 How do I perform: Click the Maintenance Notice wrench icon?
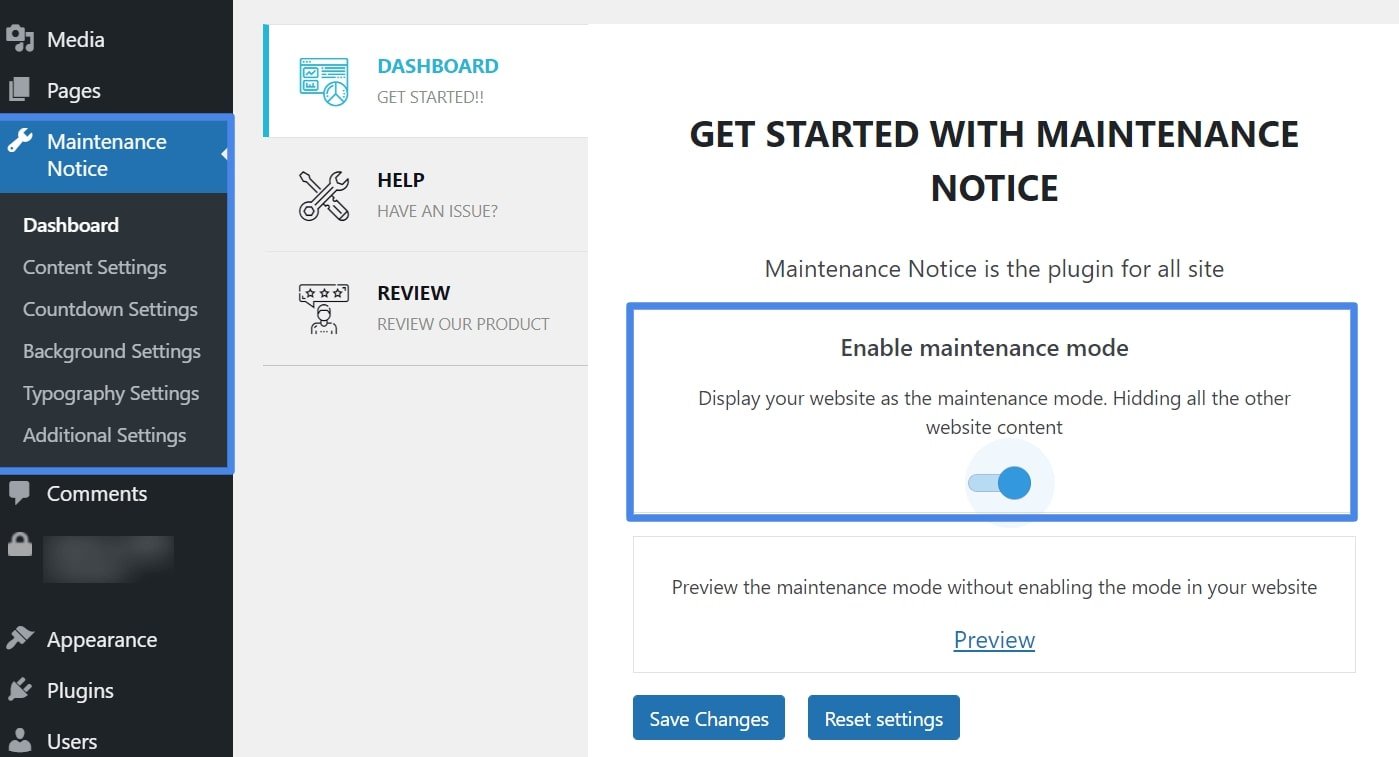tap(20, 142)
